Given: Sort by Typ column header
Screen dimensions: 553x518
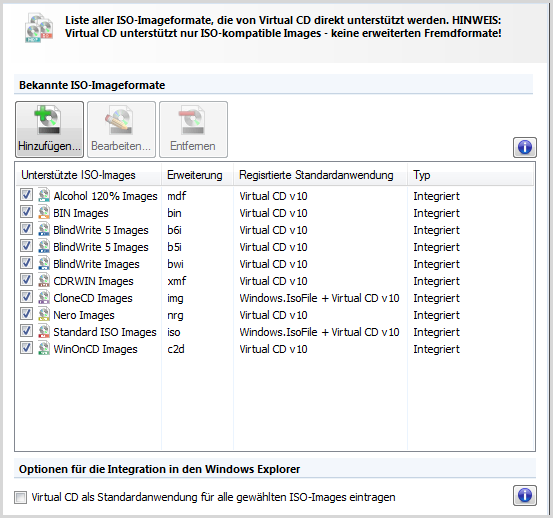Looking at the screenshot, I should click(x=470, y=175).
